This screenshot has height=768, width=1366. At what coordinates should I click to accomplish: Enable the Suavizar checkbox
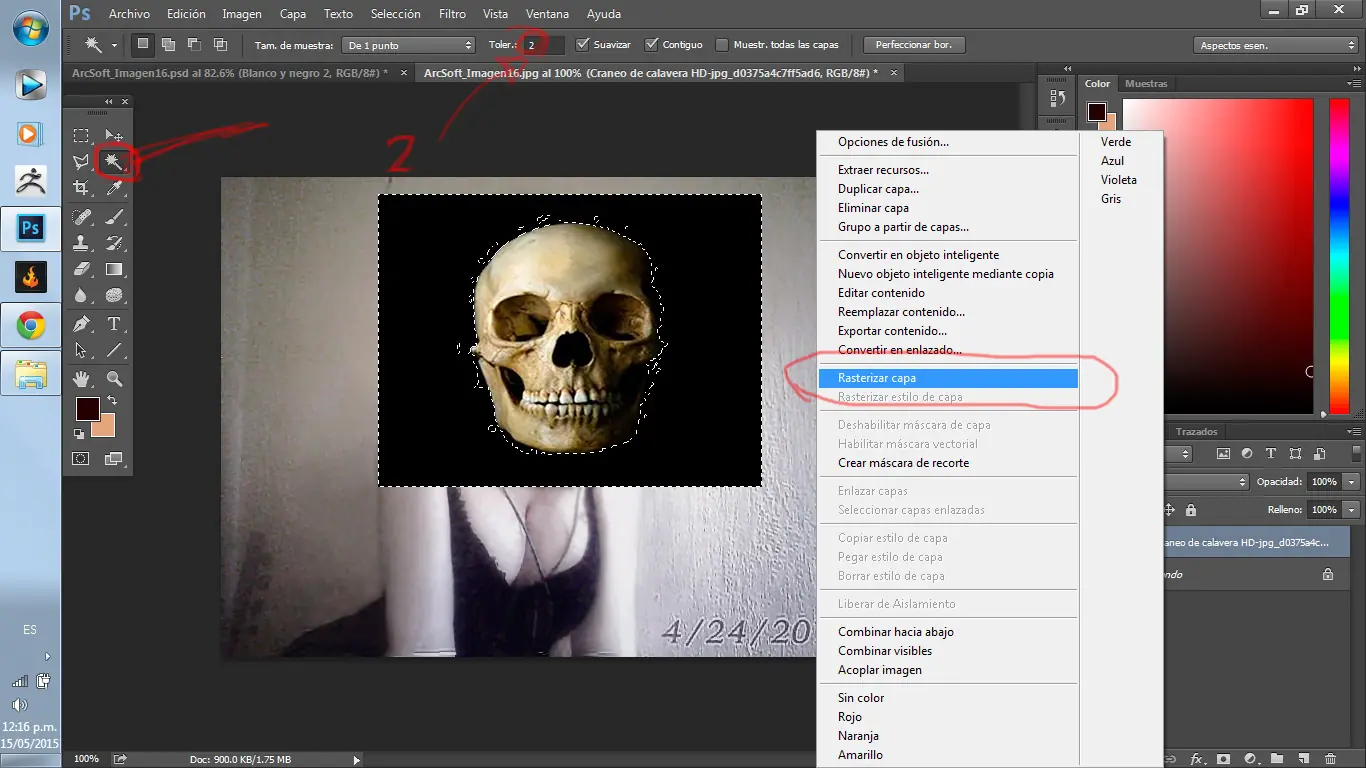click(581, 44)
